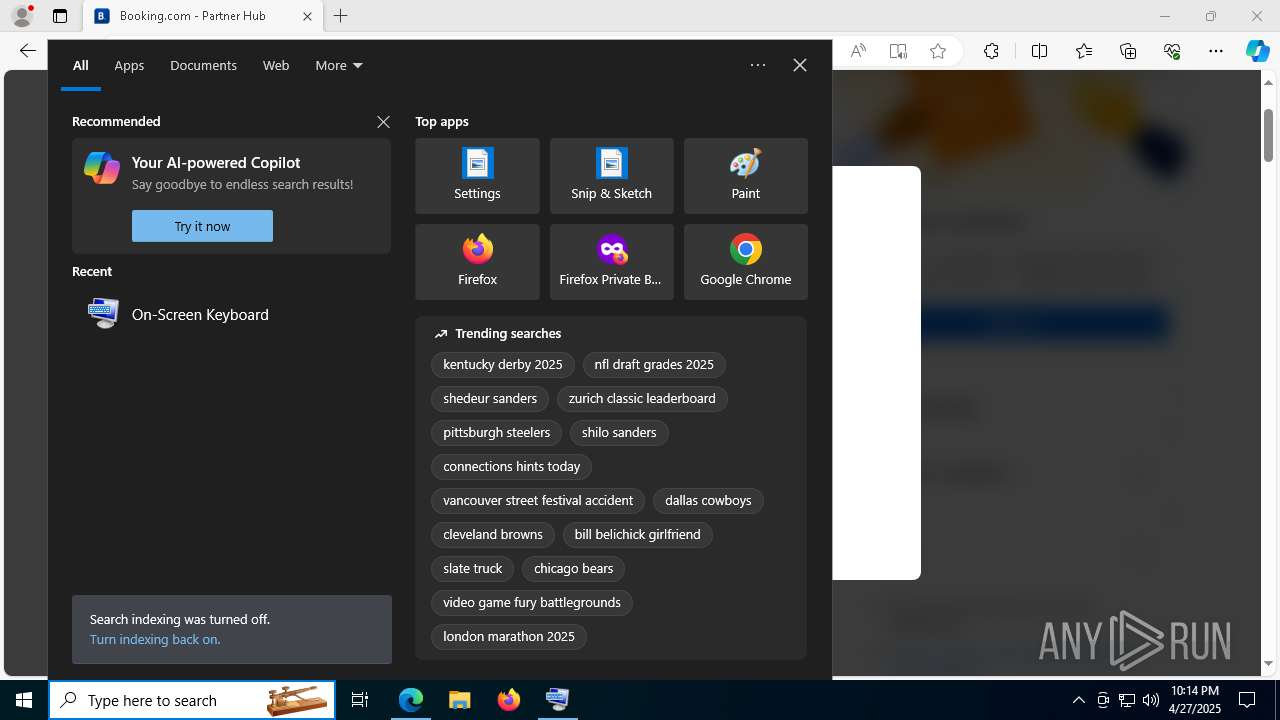Open Edge favorites list
Viewport: 1280px width, 720px height.
coord(1084,51)
